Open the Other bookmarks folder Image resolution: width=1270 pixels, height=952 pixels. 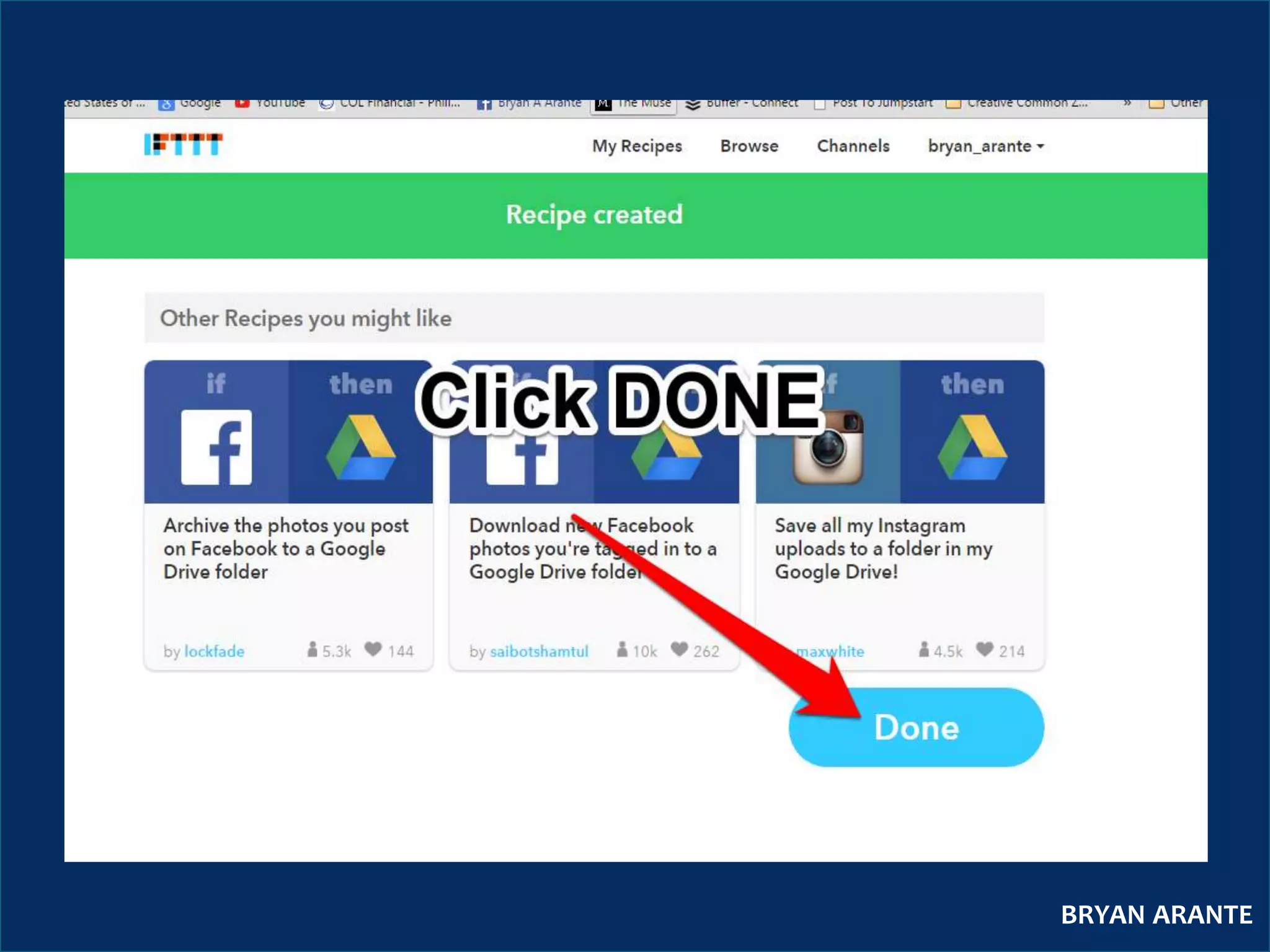point(1176,104)
